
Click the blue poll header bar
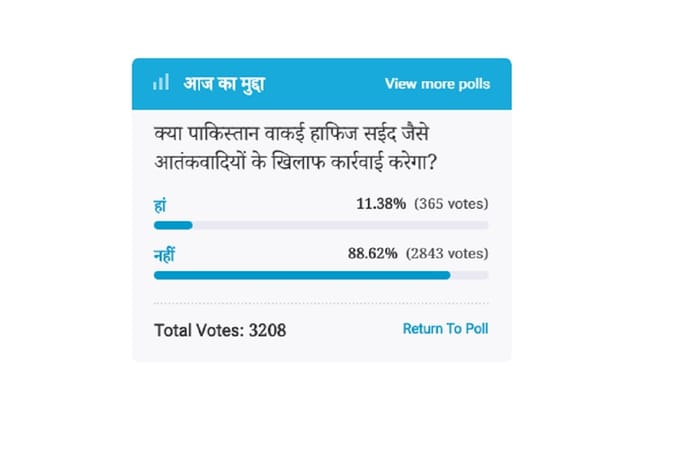click(x=322, y=84)
